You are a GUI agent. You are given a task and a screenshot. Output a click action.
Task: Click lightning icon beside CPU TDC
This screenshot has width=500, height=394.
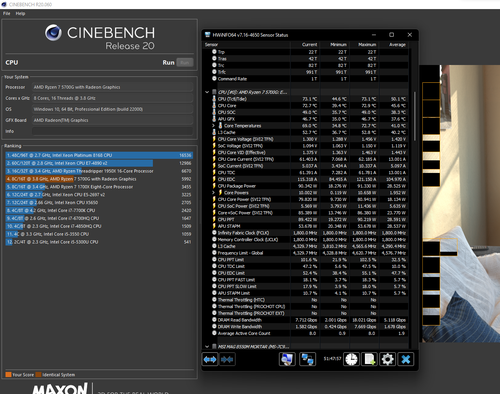coord(214,172)
